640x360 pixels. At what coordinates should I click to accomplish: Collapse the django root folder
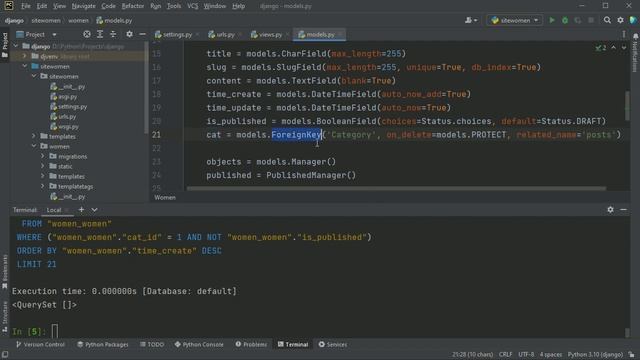point(16,46)
